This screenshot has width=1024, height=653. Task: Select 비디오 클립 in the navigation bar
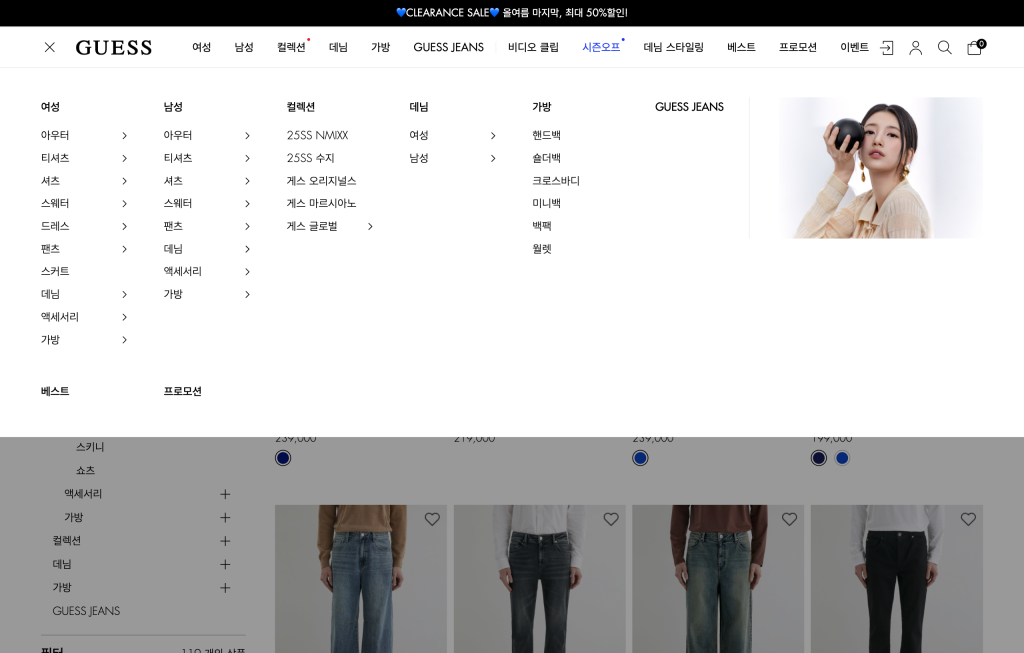[533, 47]
